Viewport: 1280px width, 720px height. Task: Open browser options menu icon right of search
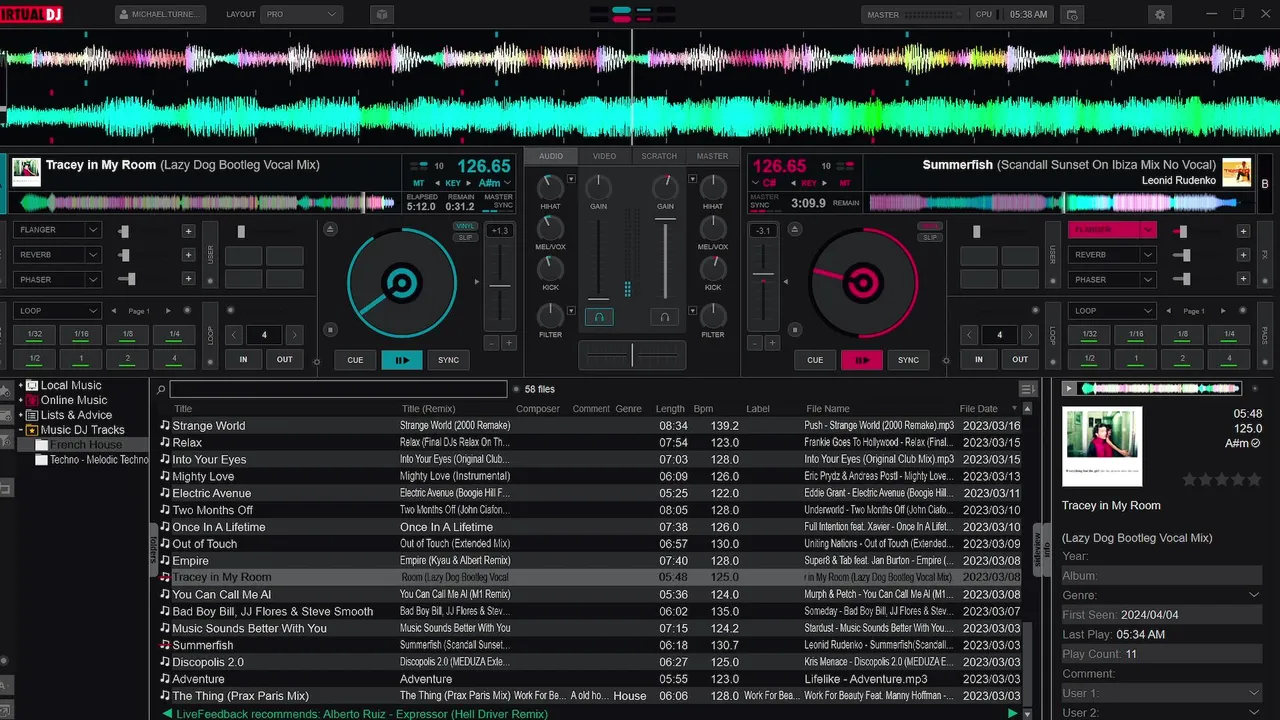pyautogui.click(x=1027, y=389)
